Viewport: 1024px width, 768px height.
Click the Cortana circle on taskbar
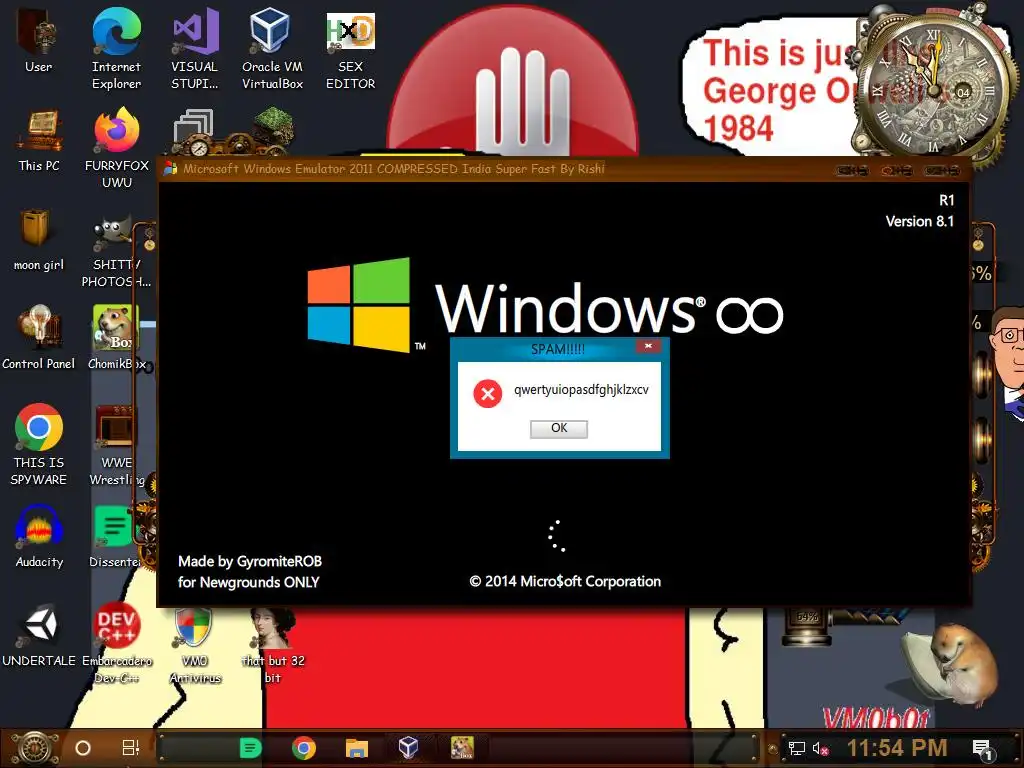coord(83,748)
